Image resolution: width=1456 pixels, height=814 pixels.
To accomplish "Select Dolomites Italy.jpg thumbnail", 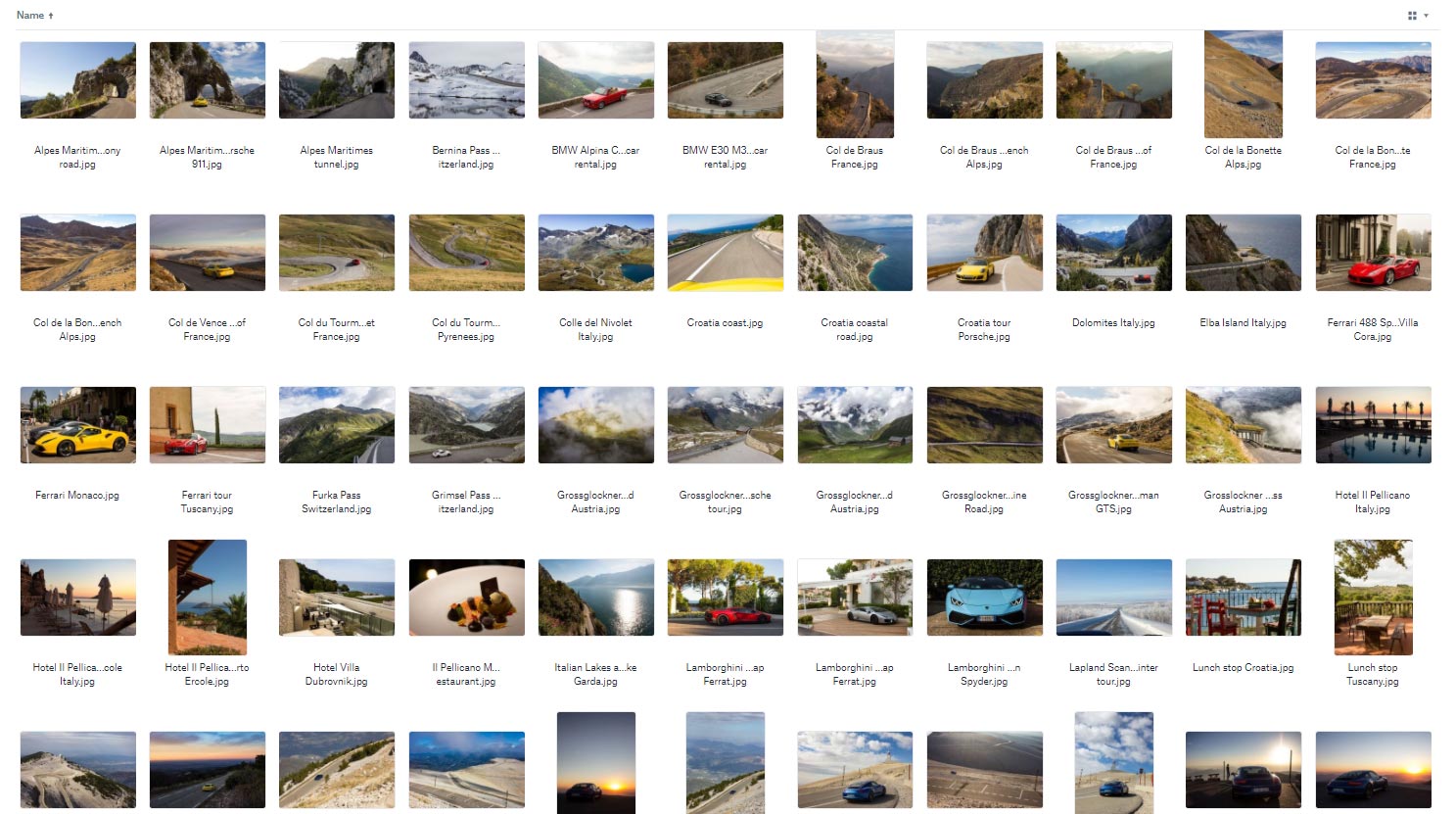I will [1113, 253].
